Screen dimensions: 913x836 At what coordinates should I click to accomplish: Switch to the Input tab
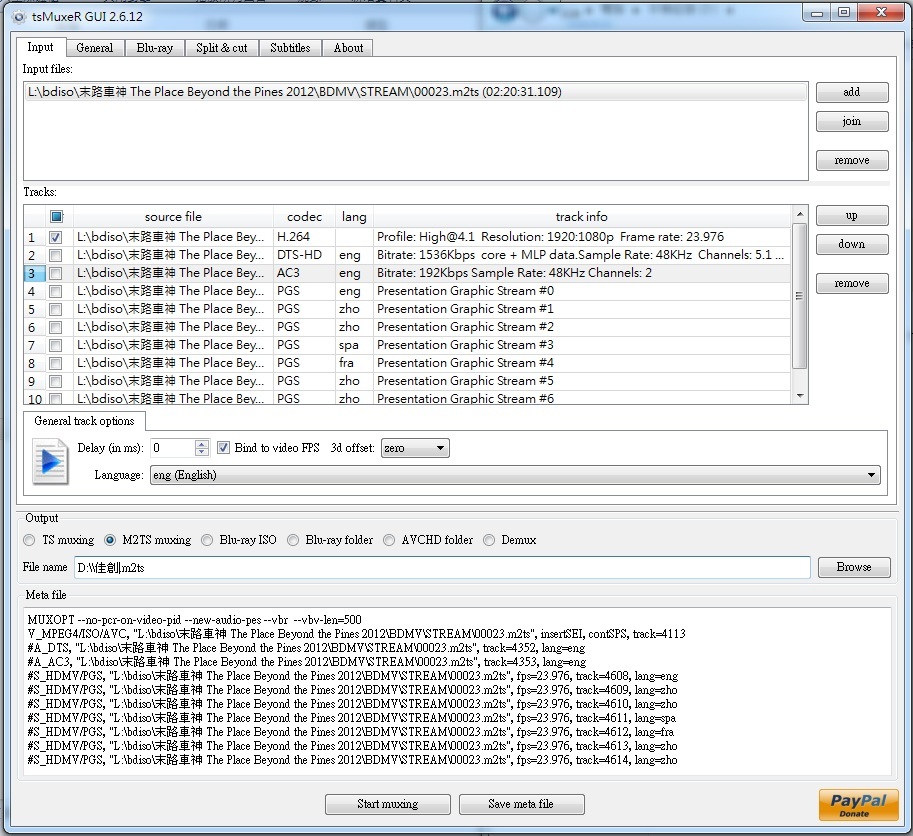click(40, 47)
